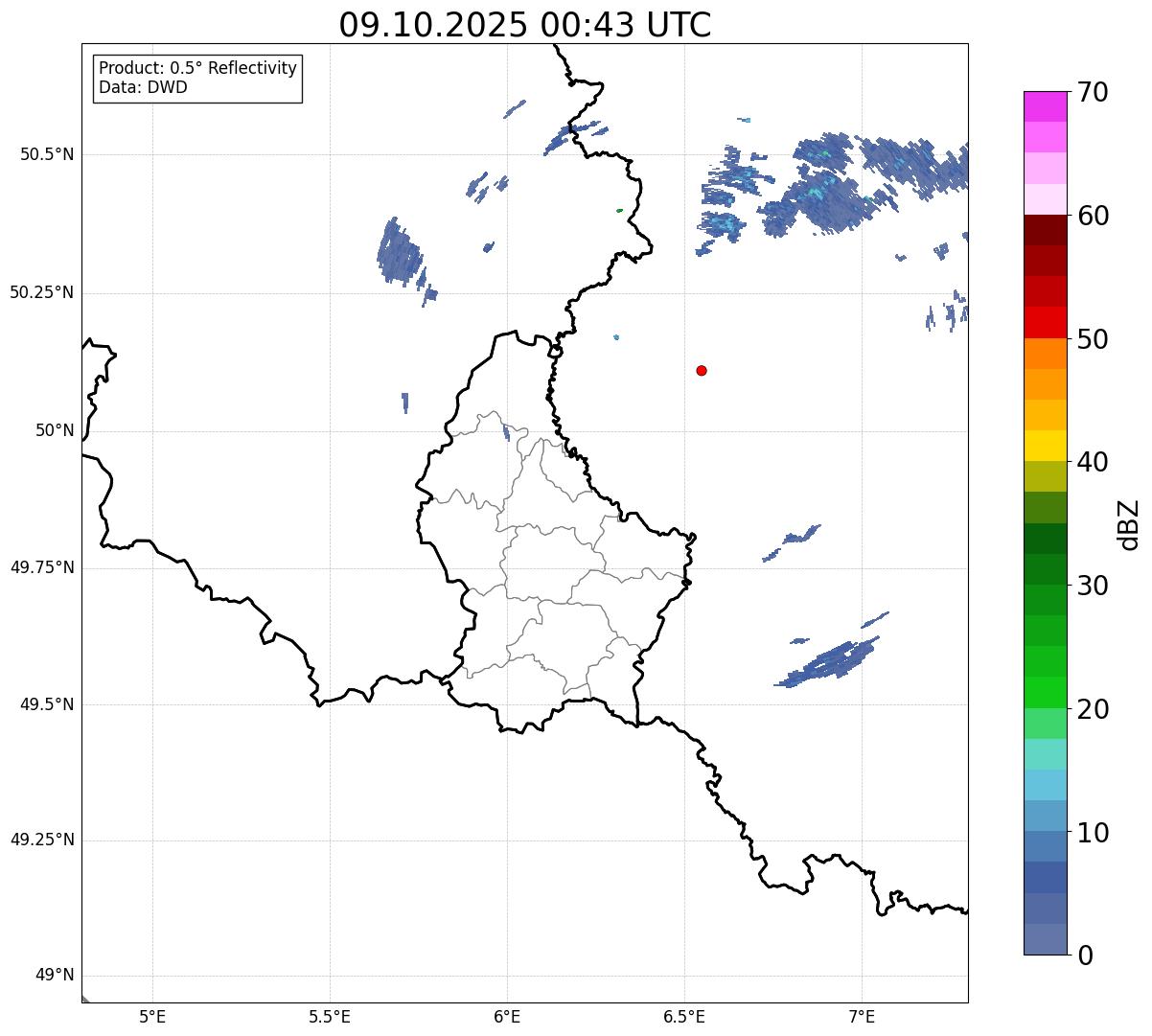
Task: Click the 50.25°N latitude label
Action: click(42, 292)
